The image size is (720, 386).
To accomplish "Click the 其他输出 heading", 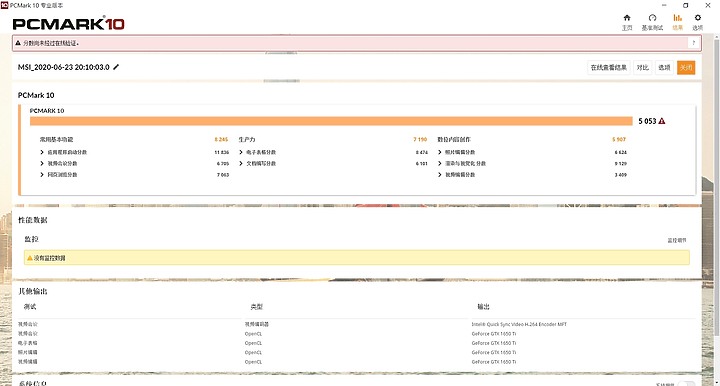I will (33, 291).
